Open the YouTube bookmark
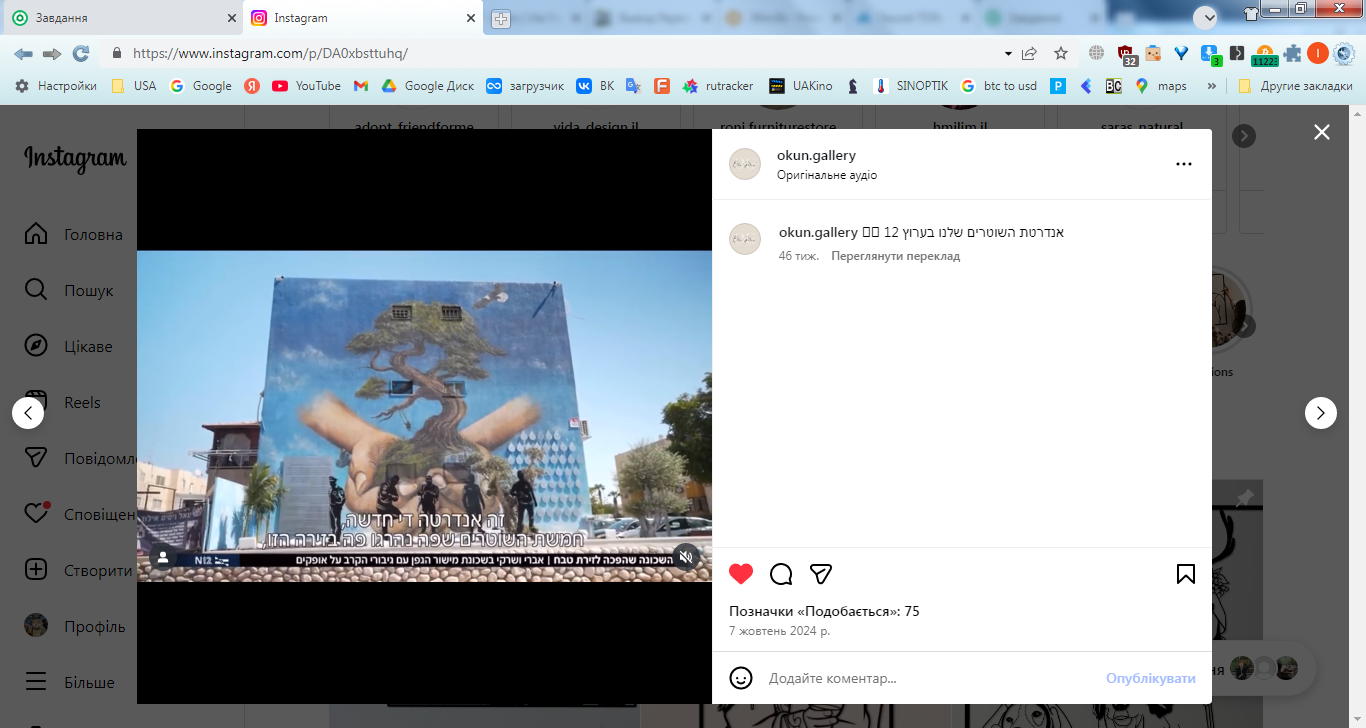1366x728 pixels. 306,86
